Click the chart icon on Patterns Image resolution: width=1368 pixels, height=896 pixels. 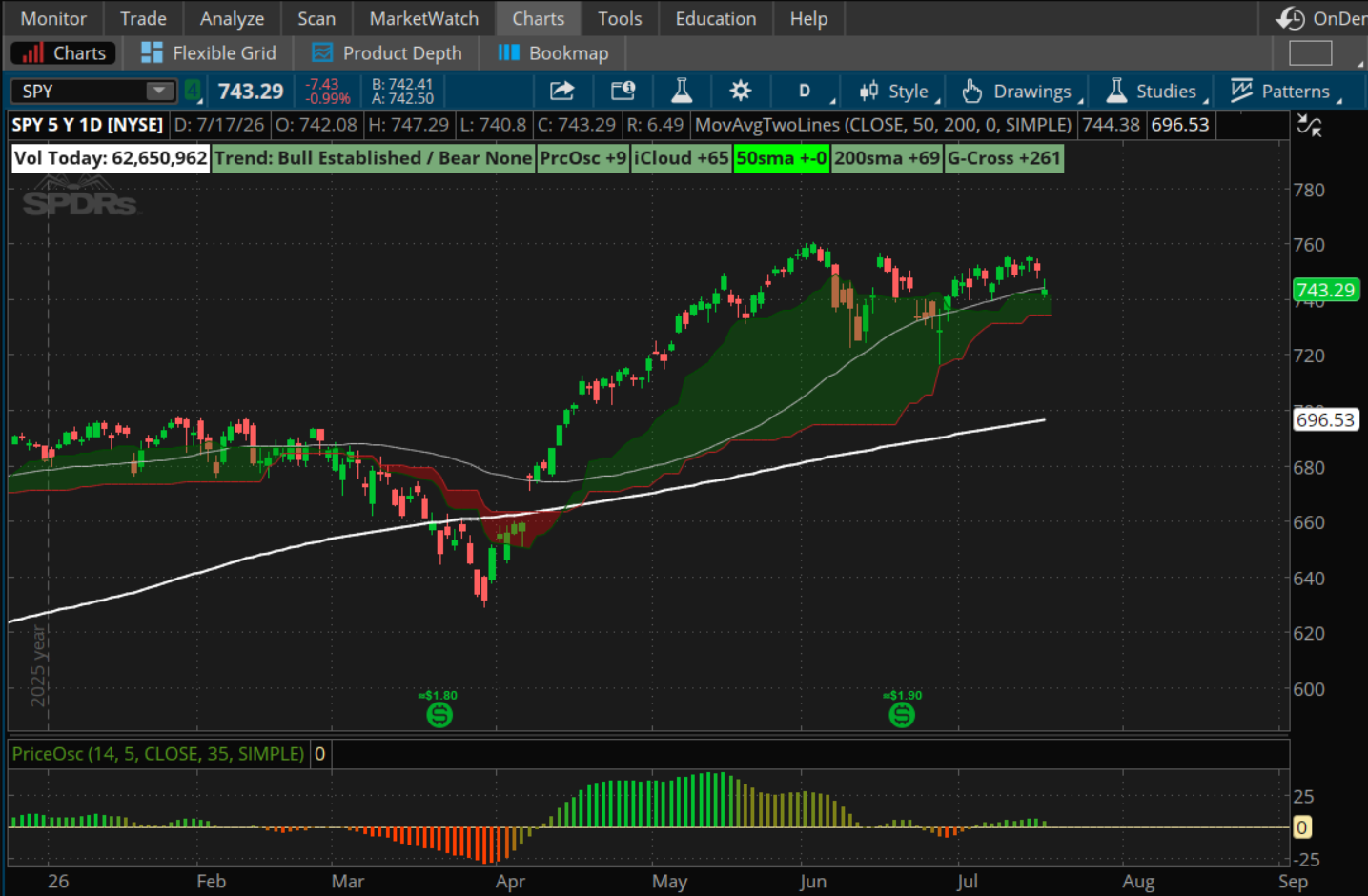coord(1241,91)
